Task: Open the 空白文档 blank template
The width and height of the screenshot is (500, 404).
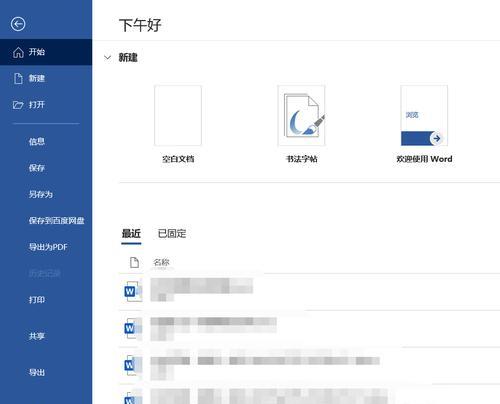Action: pos(178,115)
